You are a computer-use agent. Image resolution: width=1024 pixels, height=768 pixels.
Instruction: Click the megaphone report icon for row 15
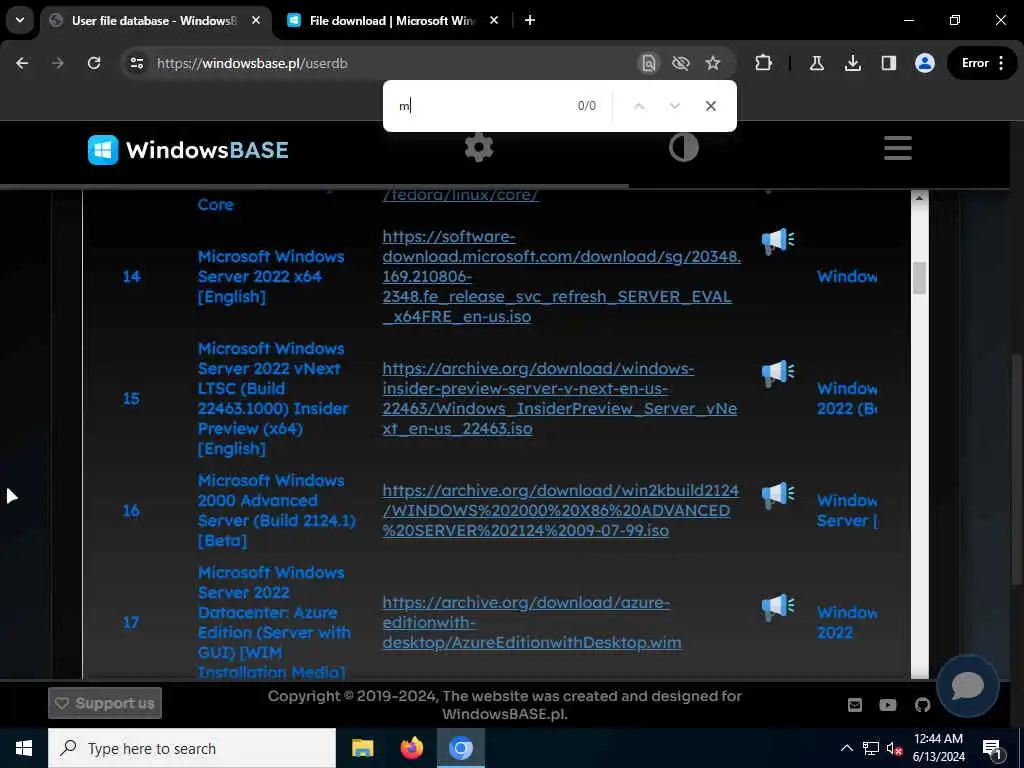click(x=778, y=373)
